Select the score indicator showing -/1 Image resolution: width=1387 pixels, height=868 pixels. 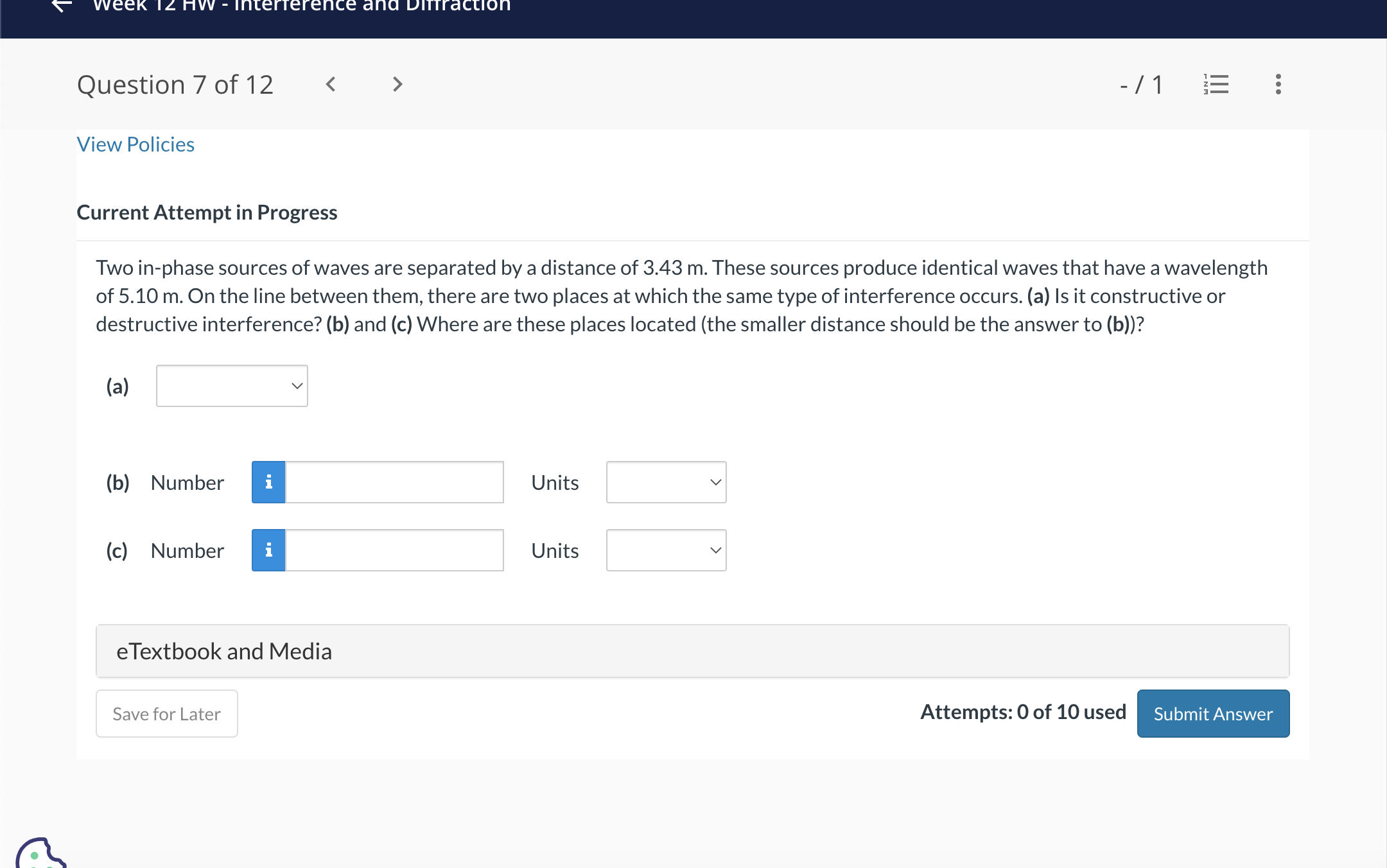(1141, 84)
